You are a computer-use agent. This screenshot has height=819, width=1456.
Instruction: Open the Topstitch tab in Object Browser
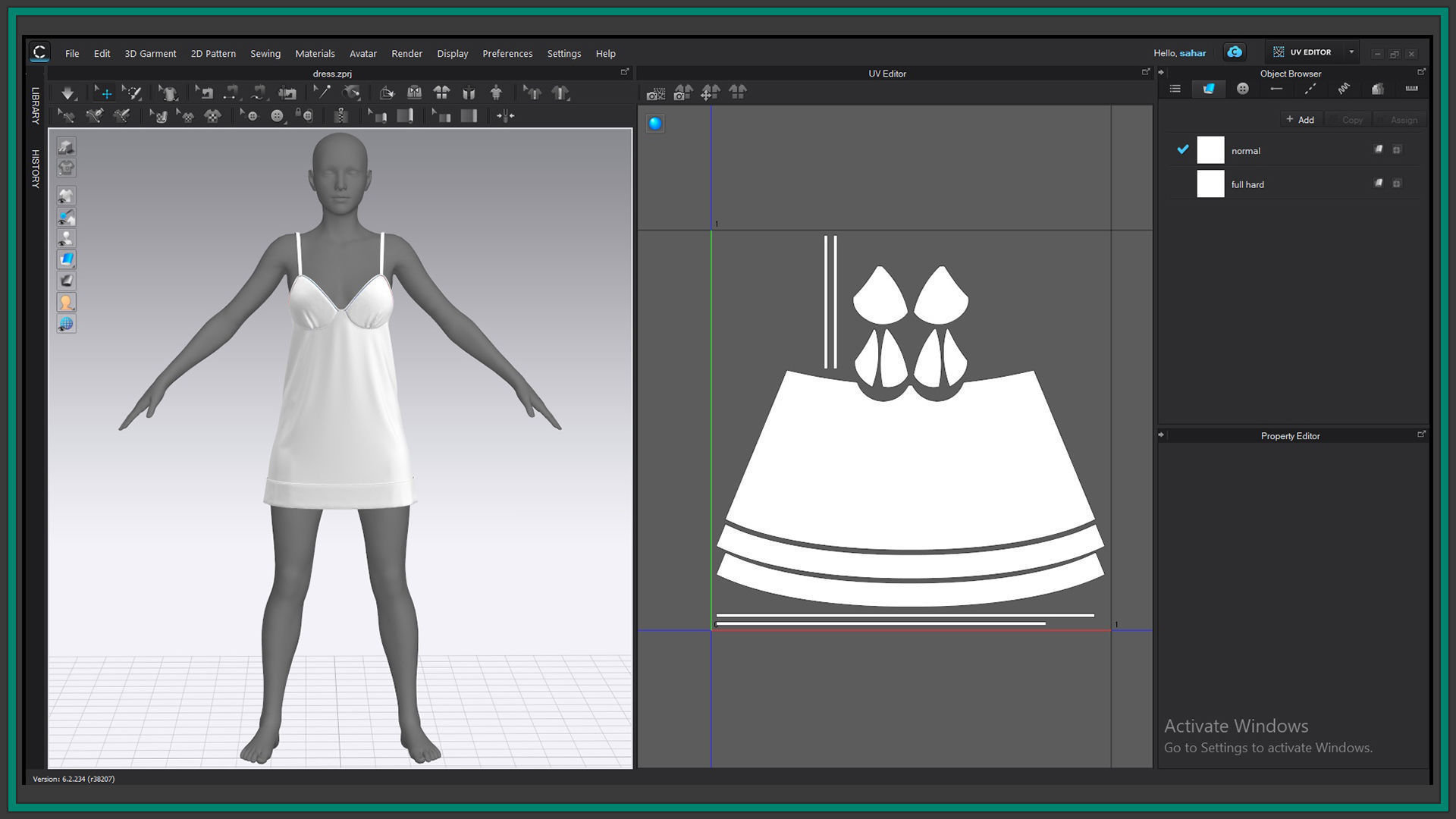point(1310,89)
